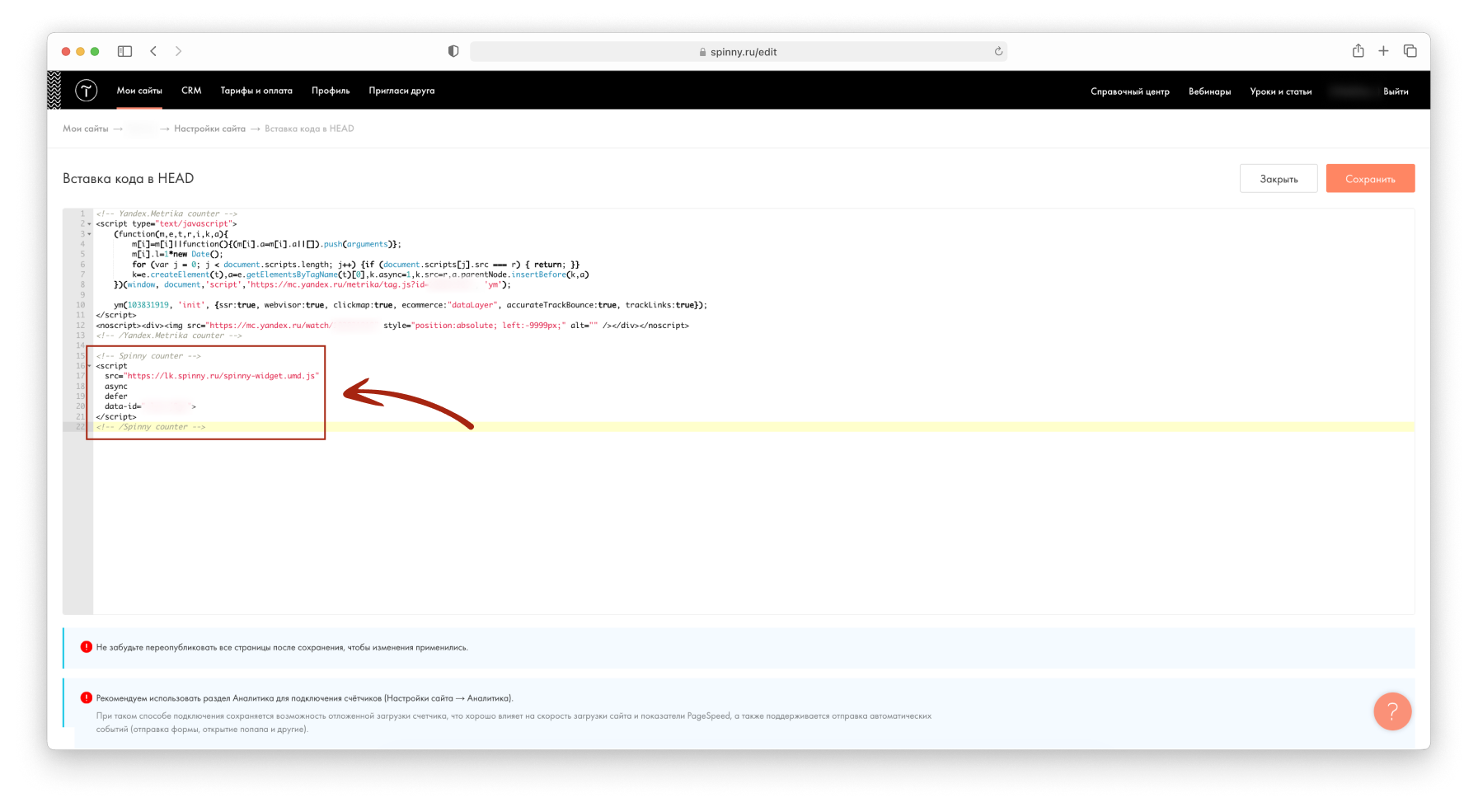Open the orange question-mark help bubble
This screenshot has height=812, width=1478.
(x=1392, y=711)
